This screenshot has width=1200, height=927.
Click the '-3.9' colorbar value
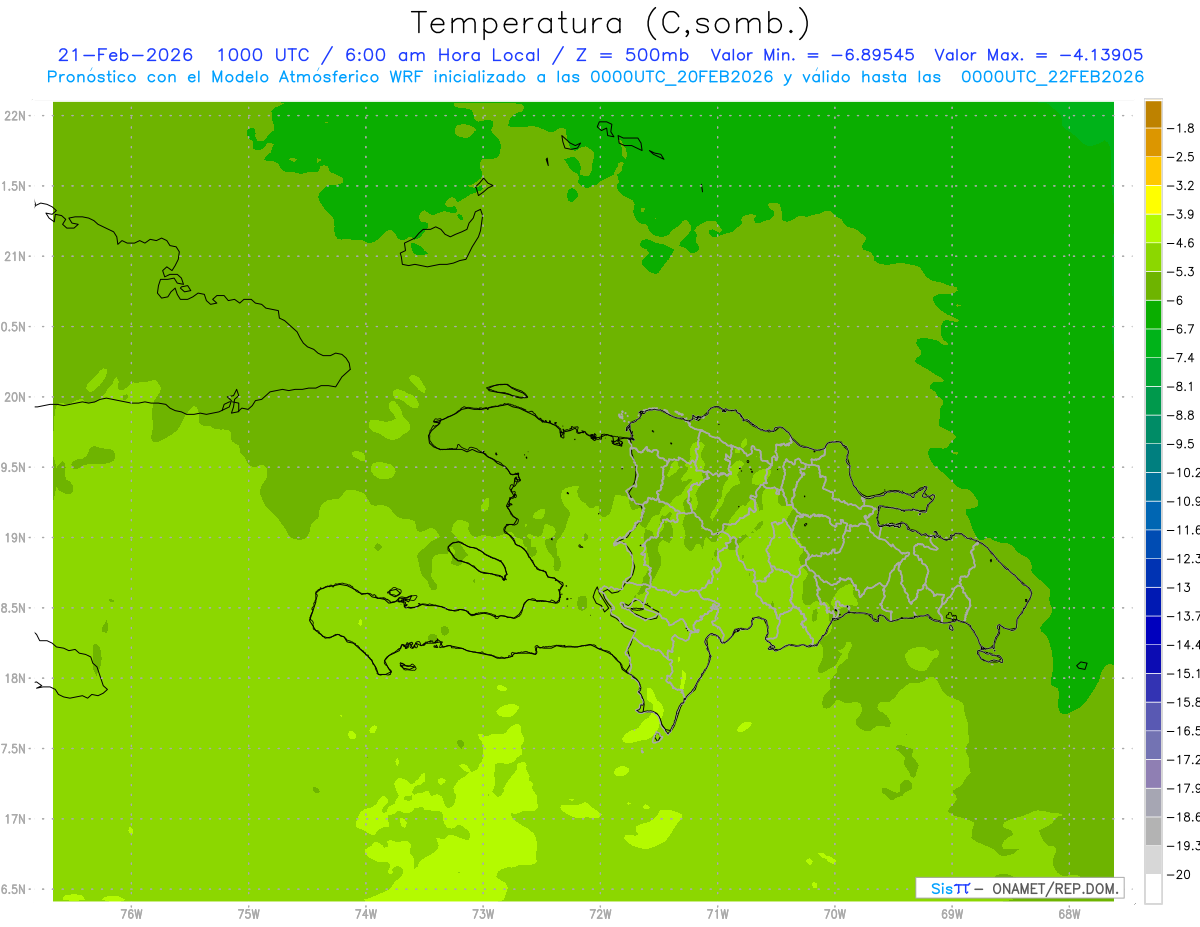(1182, 214)
